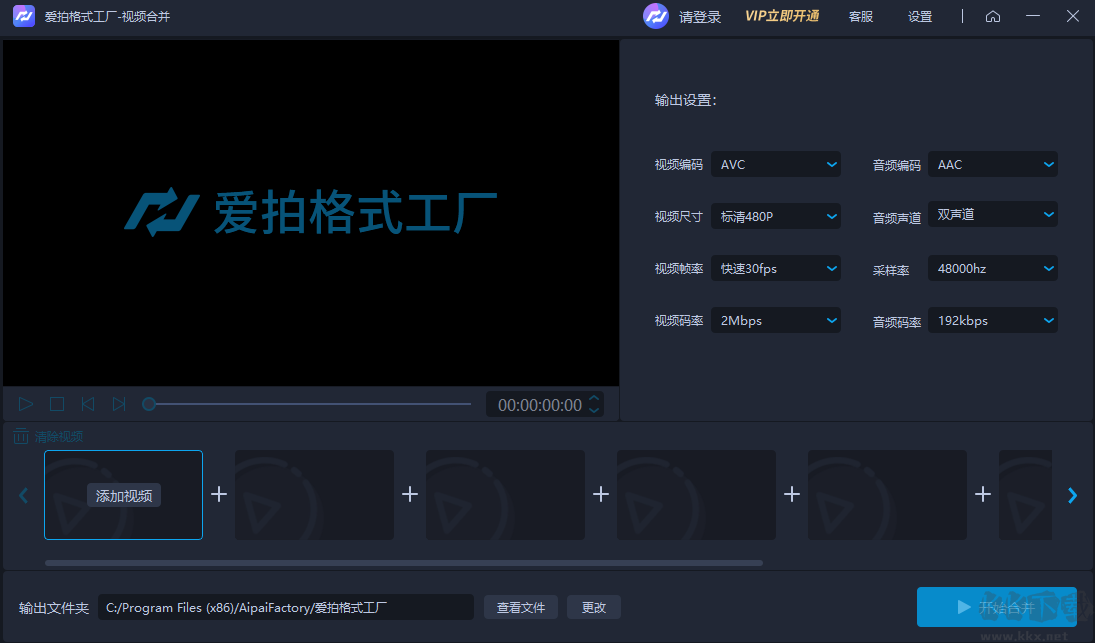Click the previous-frame skip icon
The width and height of the screenshot is (1095, 643).
tap(88, 403)
